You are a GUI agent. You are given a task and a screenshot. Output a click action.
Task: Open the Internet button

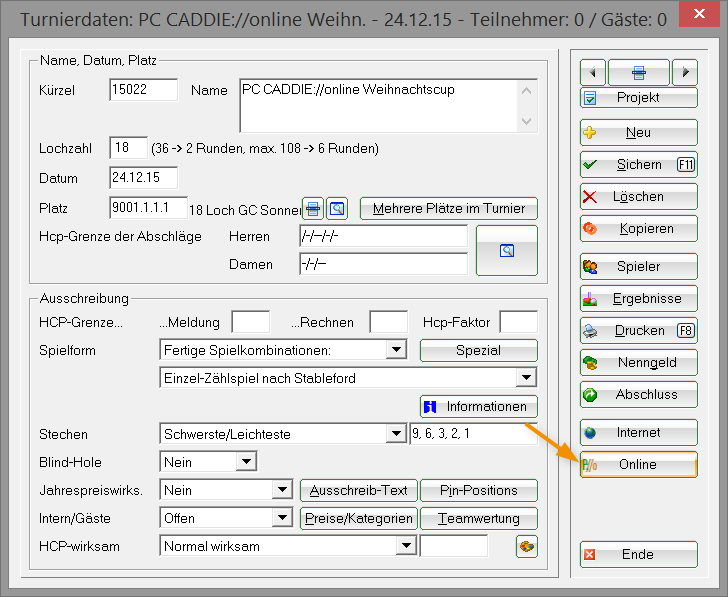pos(638,433)
